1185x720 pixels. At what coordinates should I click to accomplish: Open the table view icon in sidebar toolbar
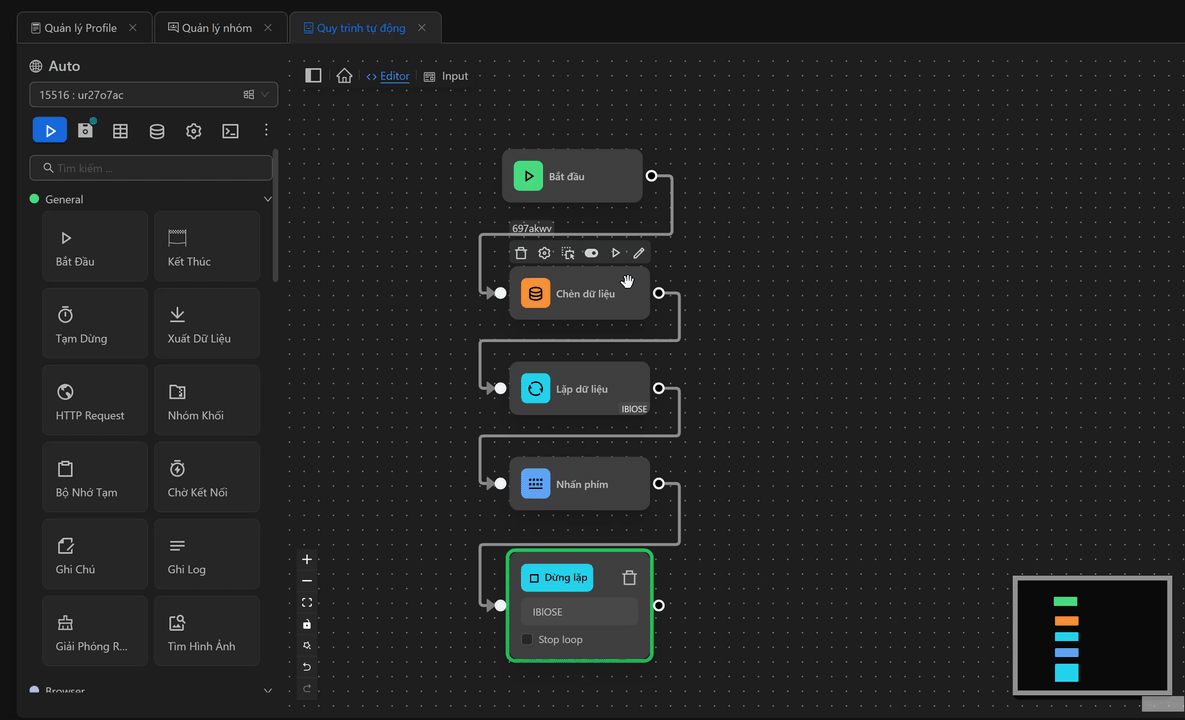tap(120, 131)
